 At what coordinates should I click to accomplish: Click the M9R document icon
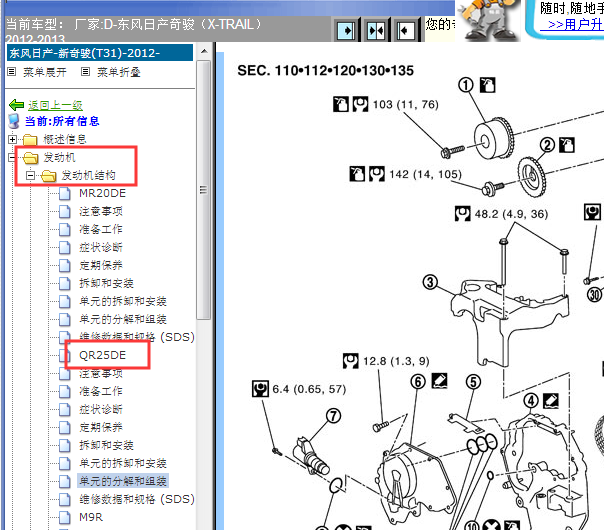[x=65, y=517]
